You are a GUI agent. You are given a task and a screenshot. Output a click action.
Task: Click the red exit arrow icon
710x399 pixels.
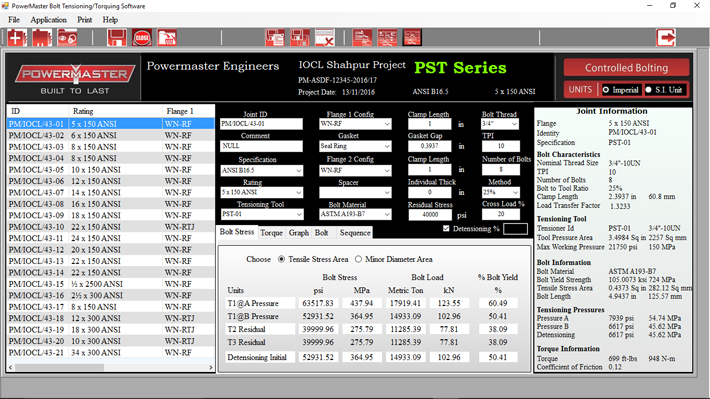(x=666, y=38)
